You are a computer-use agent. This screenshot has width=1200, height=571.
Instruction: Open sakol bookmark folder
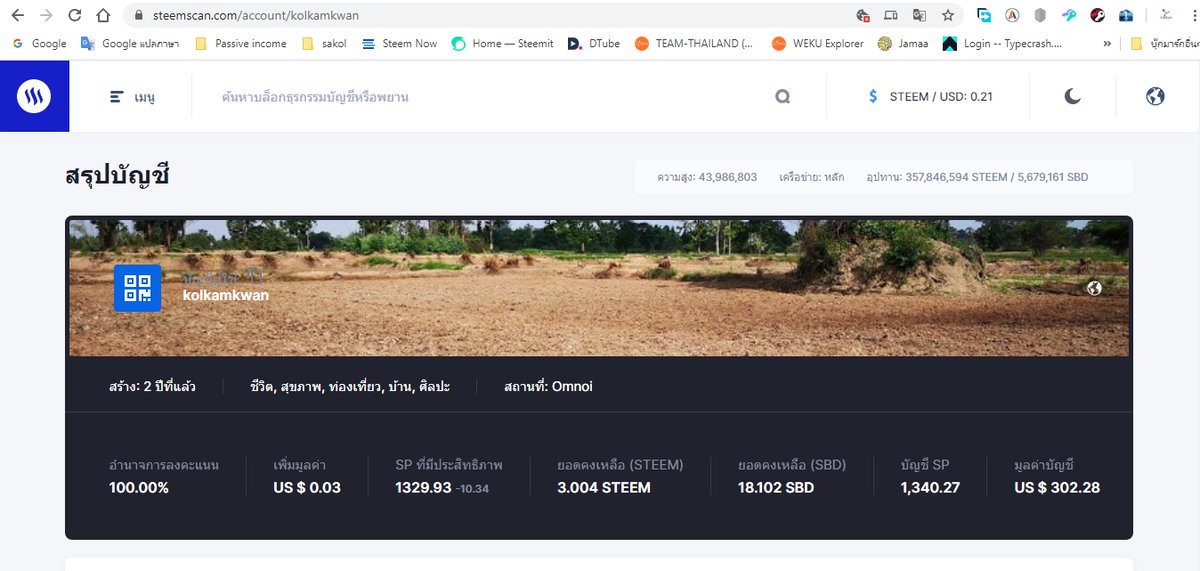324,44
